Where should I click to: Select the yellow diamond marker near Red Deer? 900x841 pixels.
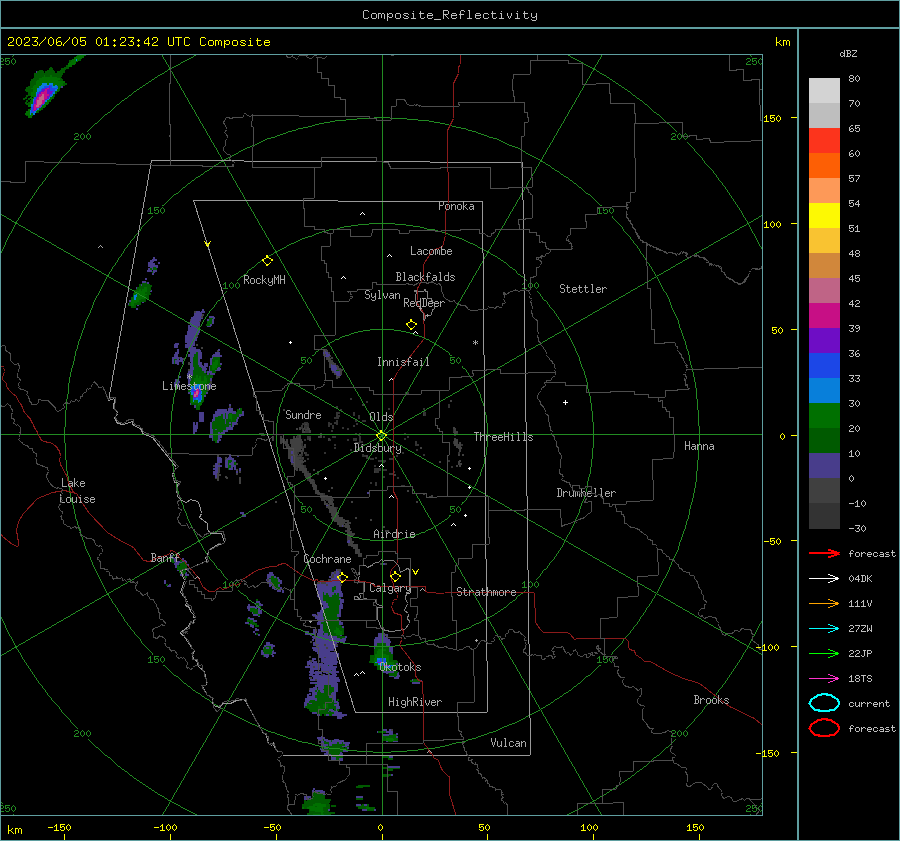pyautogui.click(x=412, y=325)
